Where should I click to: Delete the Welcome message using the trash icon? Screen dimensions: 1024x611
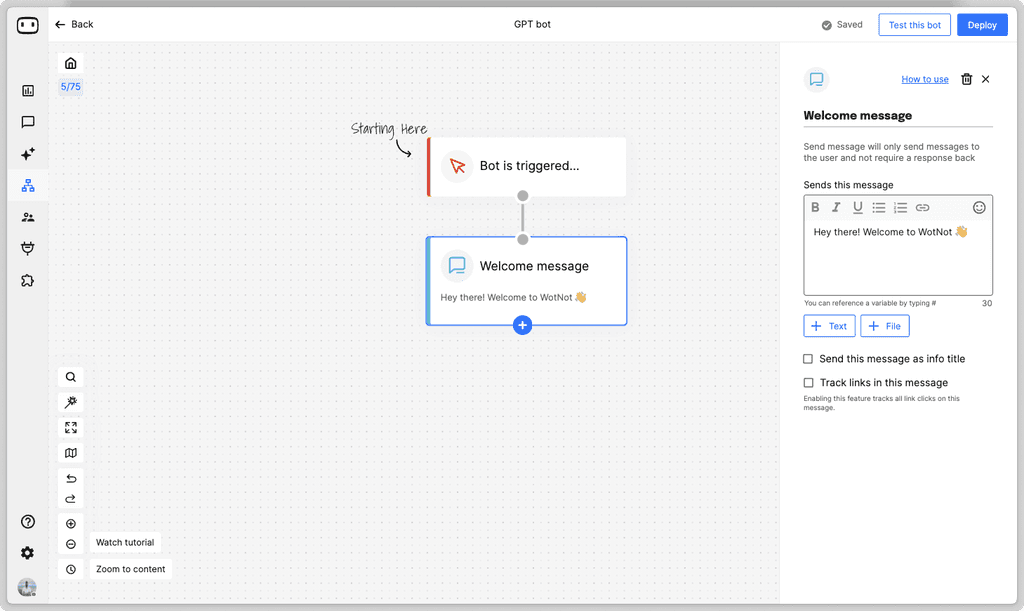[964, 79]
